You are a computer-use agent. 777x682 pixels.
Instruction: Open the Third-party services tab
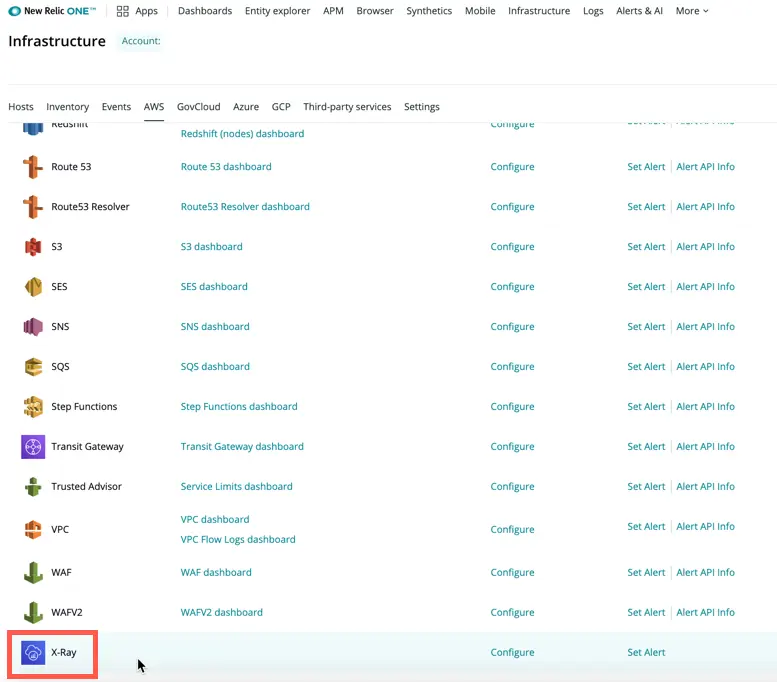click(x=347, y=107)
